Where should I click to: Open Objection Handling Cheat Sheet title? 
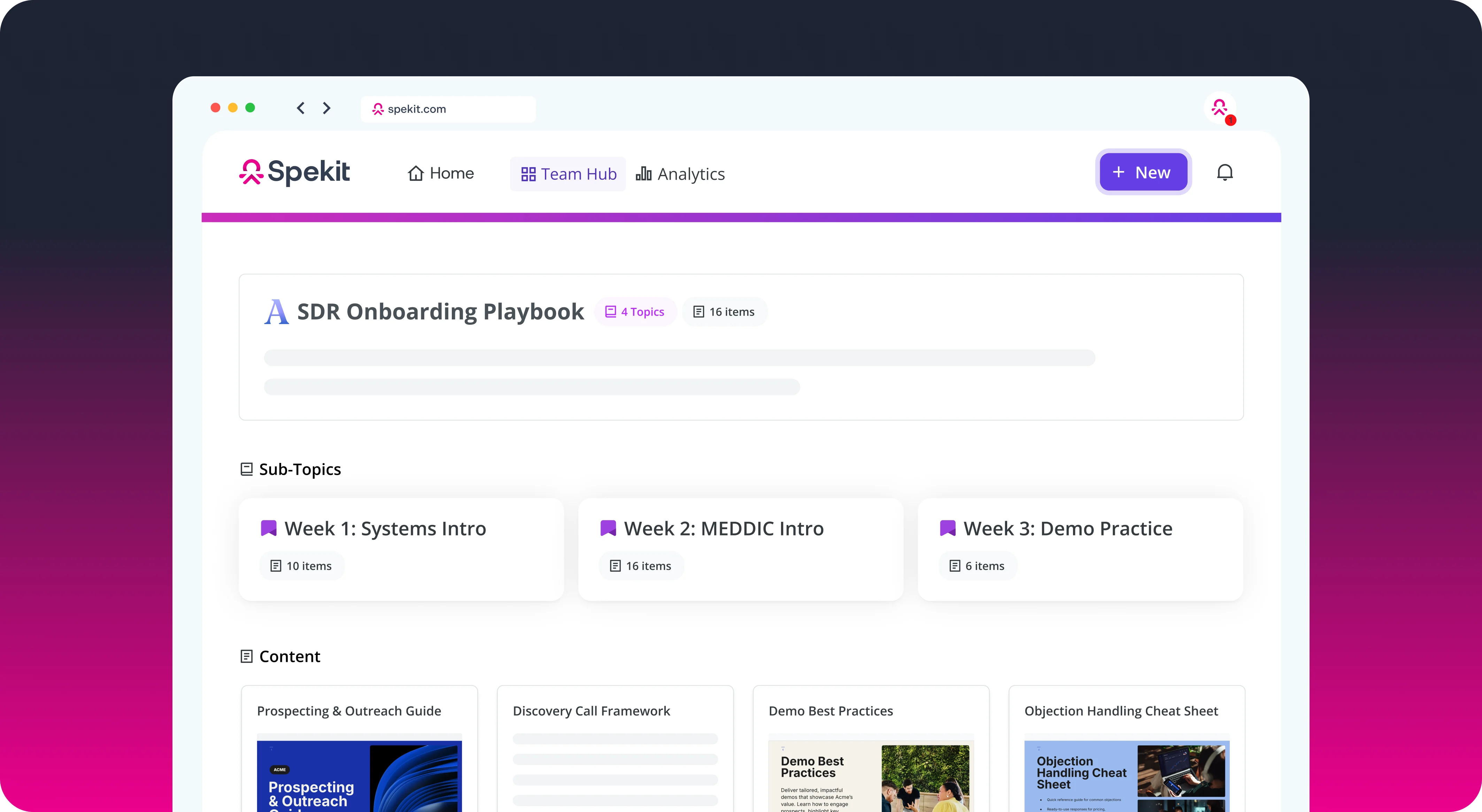point(1121,711)
